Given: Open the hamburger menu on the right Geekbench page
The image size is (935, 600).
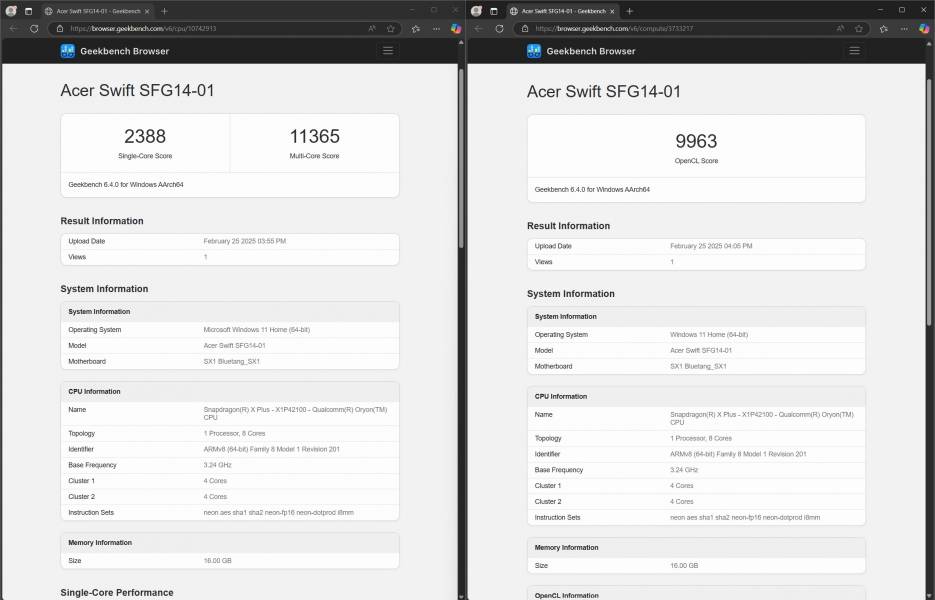Looking at the screenshot, I should pyautogui.click(x=854, y=51).
